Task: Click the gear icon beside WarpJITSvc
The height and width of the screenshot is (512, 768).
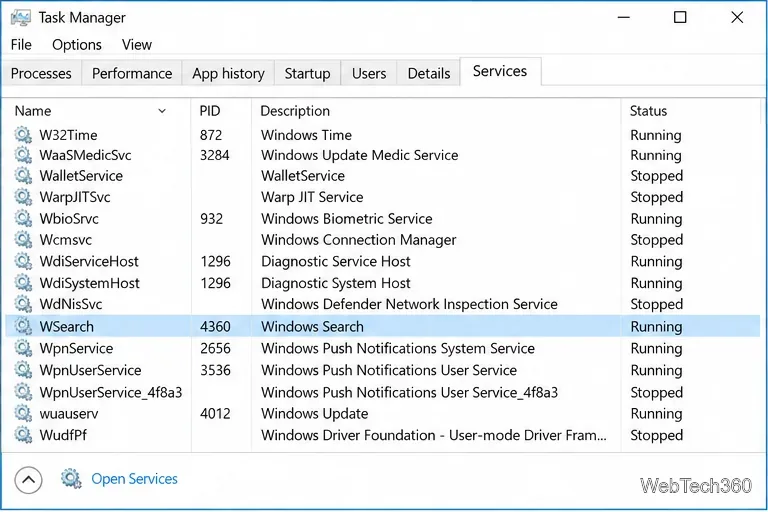Action: click(x=23, y=197)
